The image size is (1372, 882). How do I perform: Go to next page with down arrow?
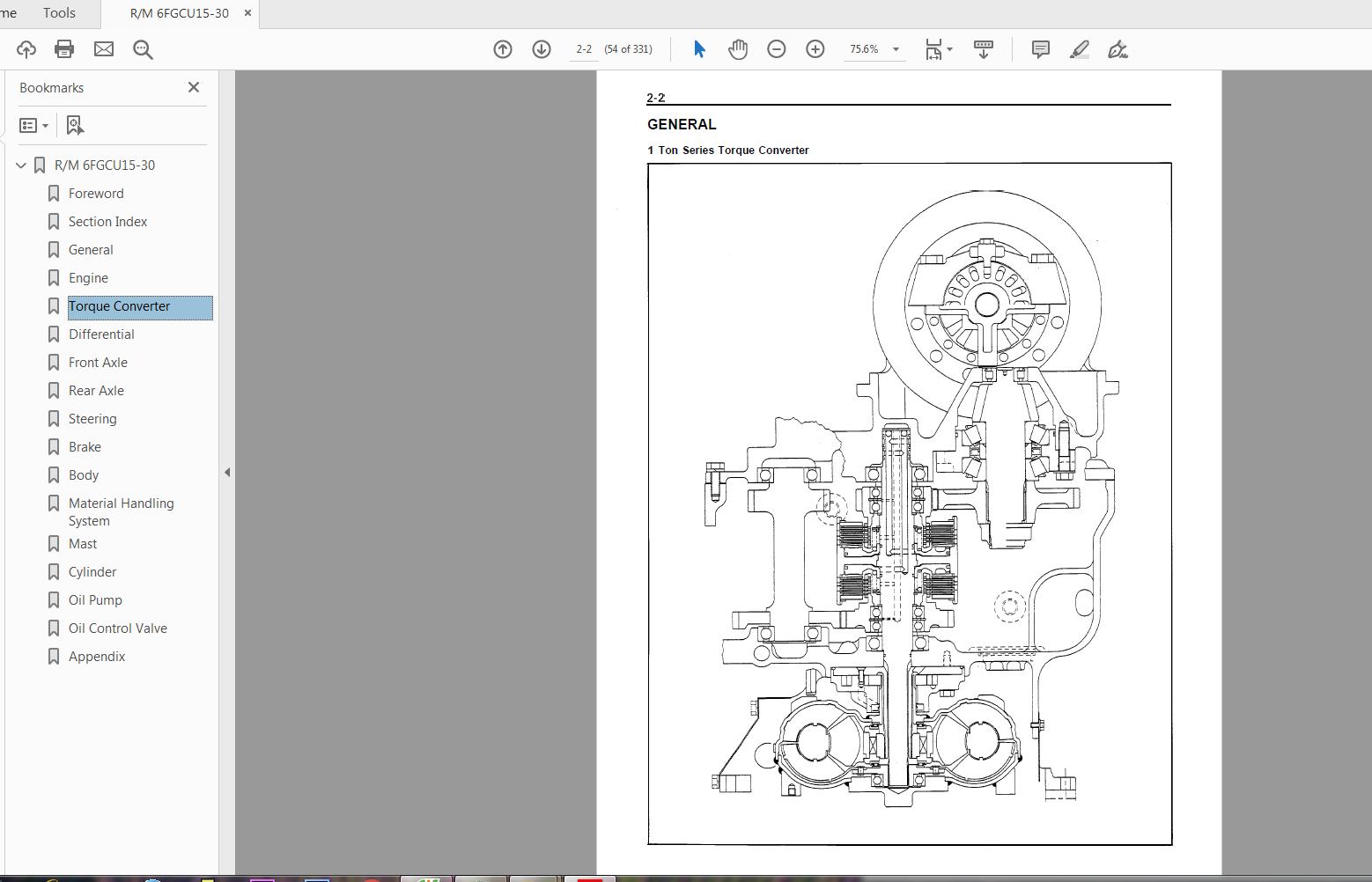[x=540, y=49]
